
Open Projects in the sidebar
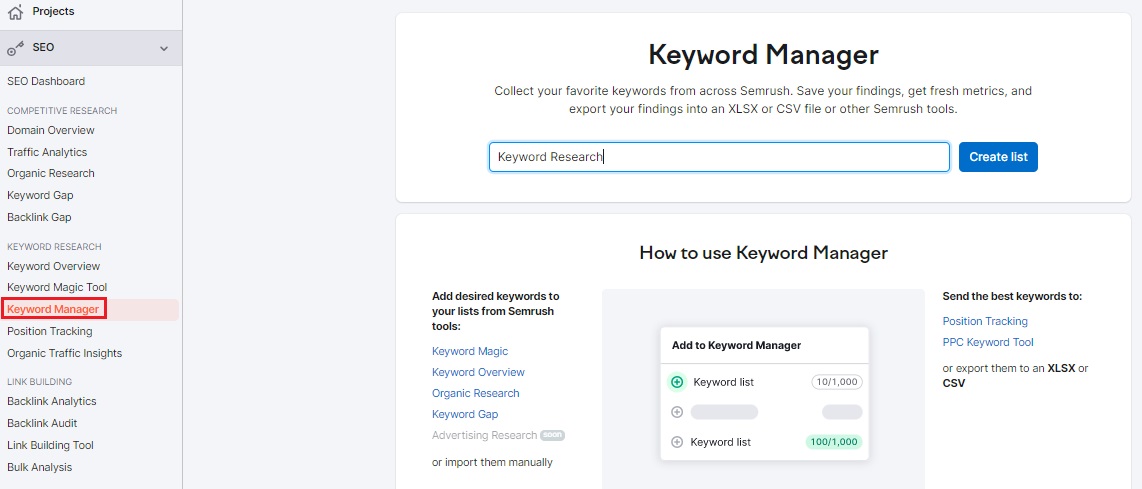[53, 12]
